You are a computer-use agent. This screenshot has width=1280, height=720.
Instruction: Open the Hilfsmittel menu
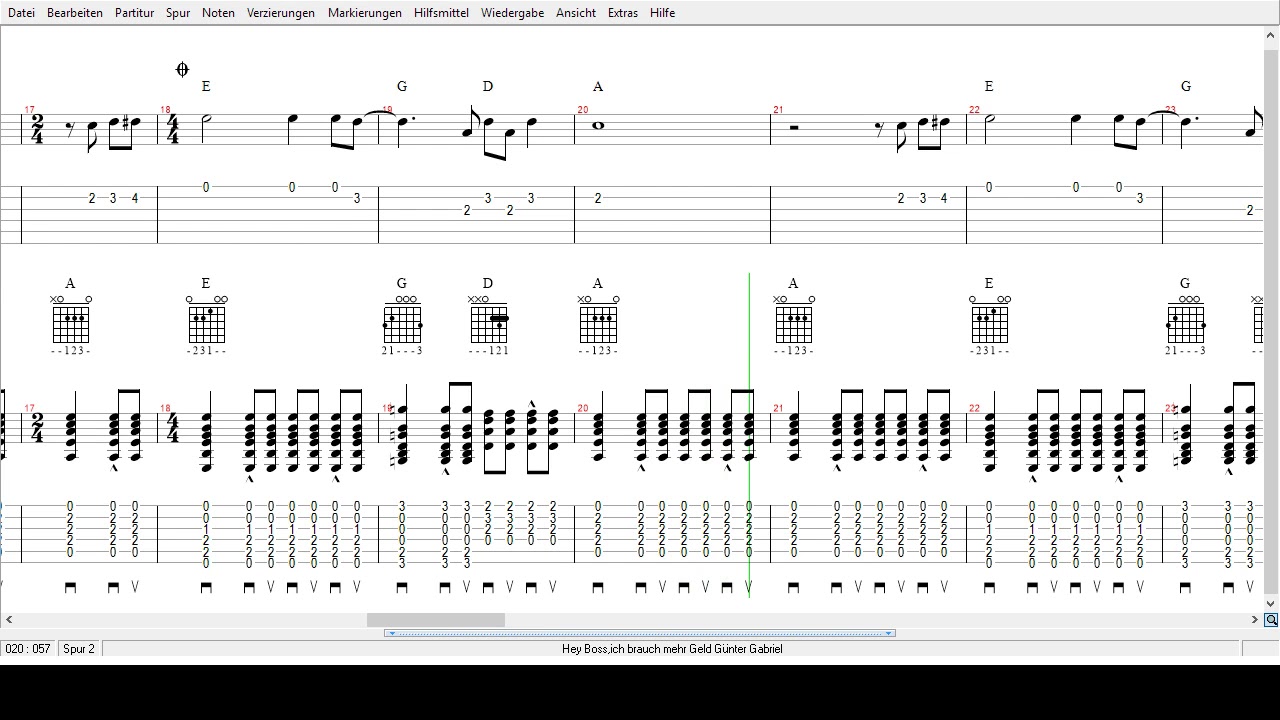point(441,13)
